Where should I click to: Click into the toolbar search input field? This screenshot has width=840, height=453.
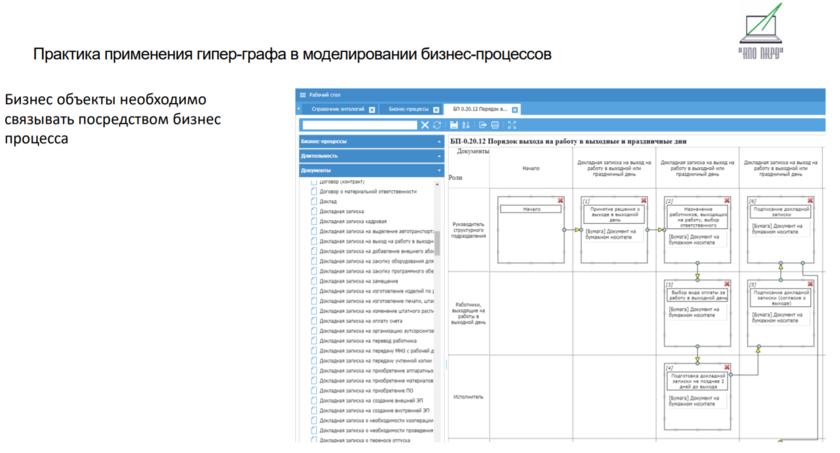tap(358, 125)
